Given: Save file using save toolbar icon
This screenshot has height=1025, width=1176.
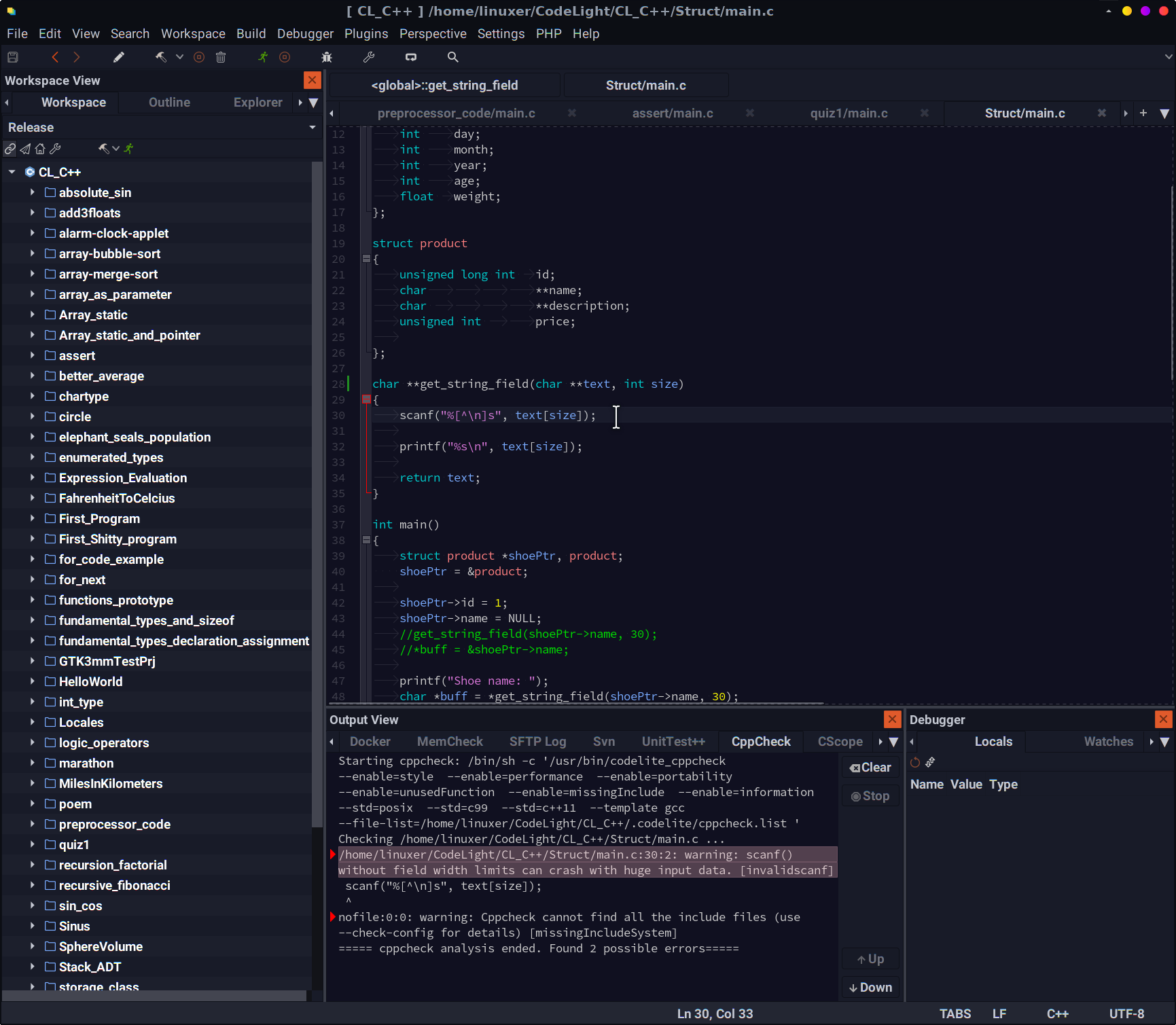Looking at the screenshot, I should click(12, 57).
